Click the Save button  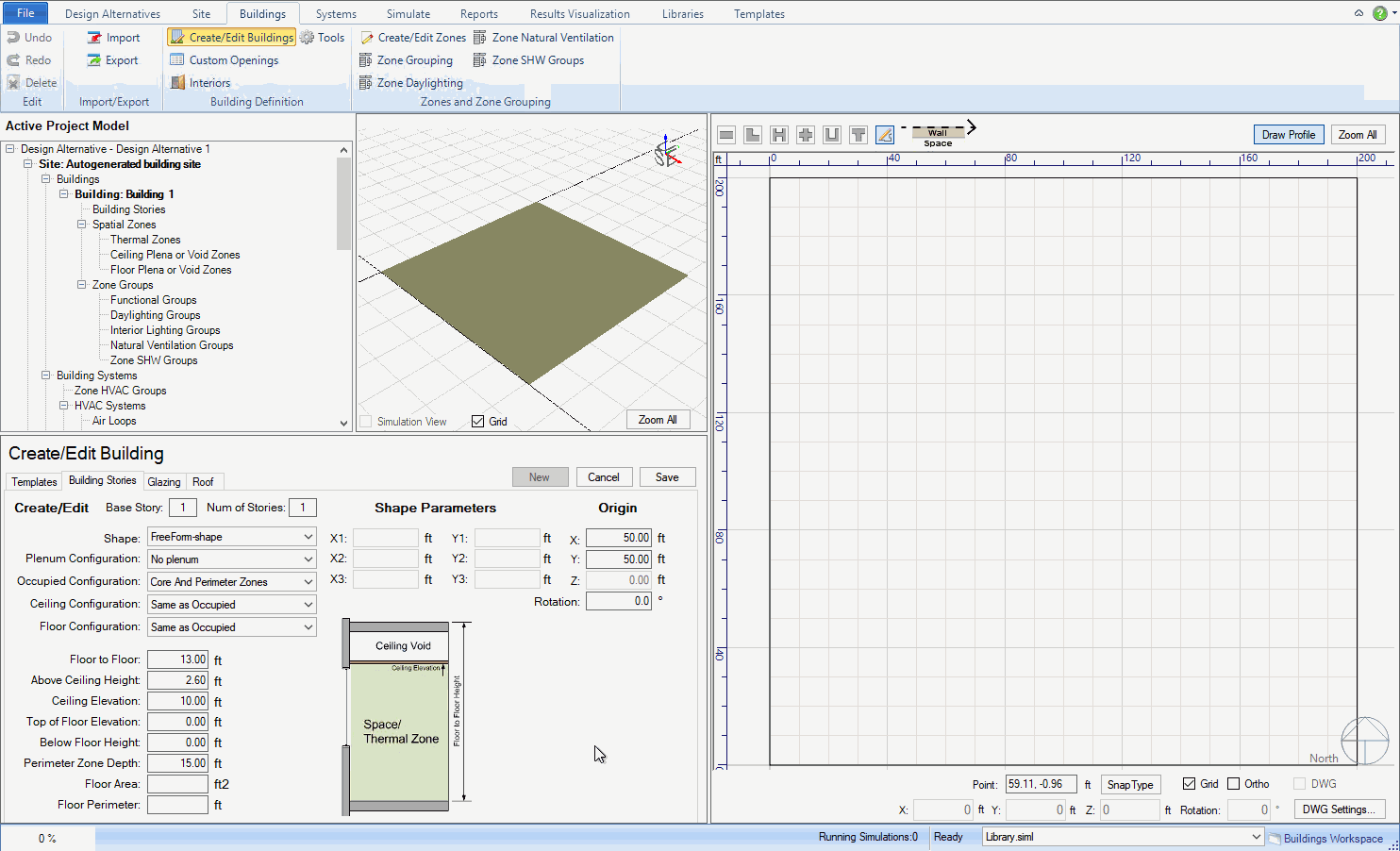coord(667,477)
